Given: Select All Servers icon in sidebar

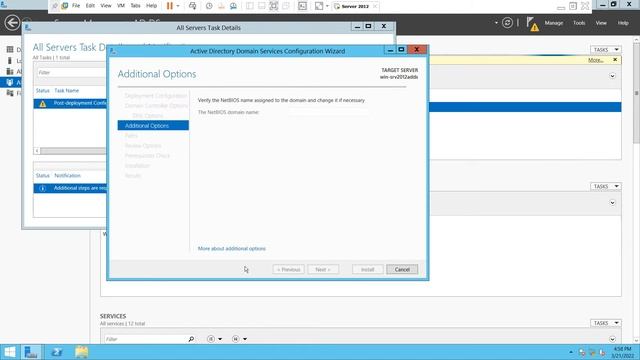Looking at the screenshot, I should click(x=10, y=71).
